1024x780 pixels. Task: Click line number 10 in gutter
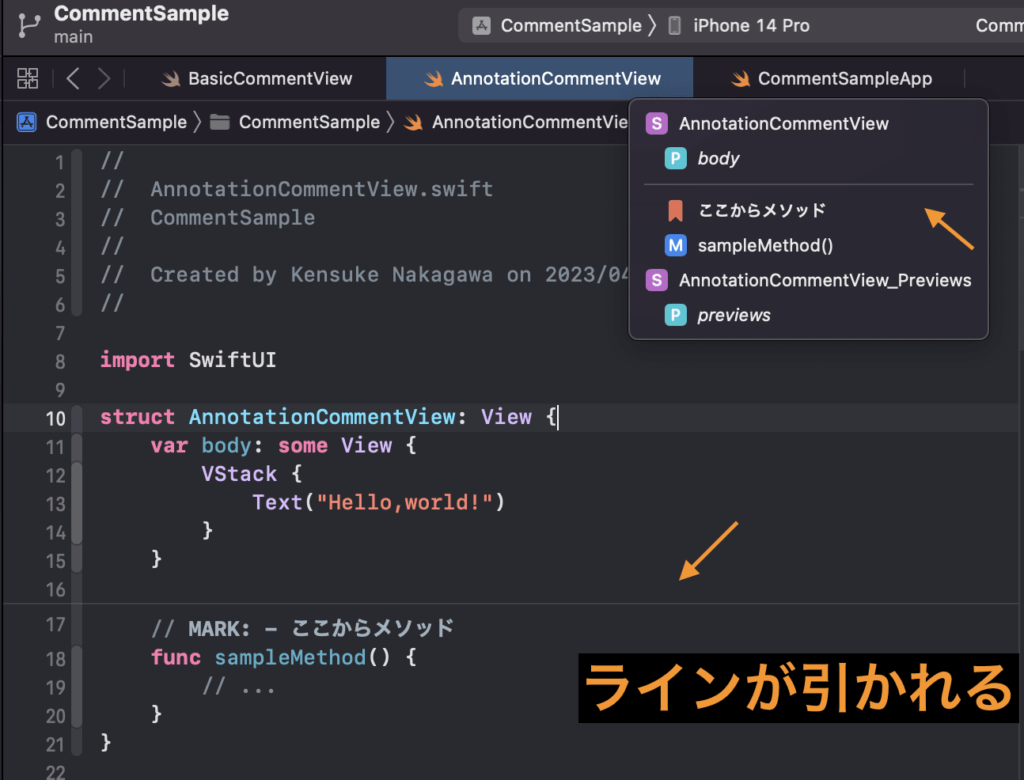click(x=56, y=418)
